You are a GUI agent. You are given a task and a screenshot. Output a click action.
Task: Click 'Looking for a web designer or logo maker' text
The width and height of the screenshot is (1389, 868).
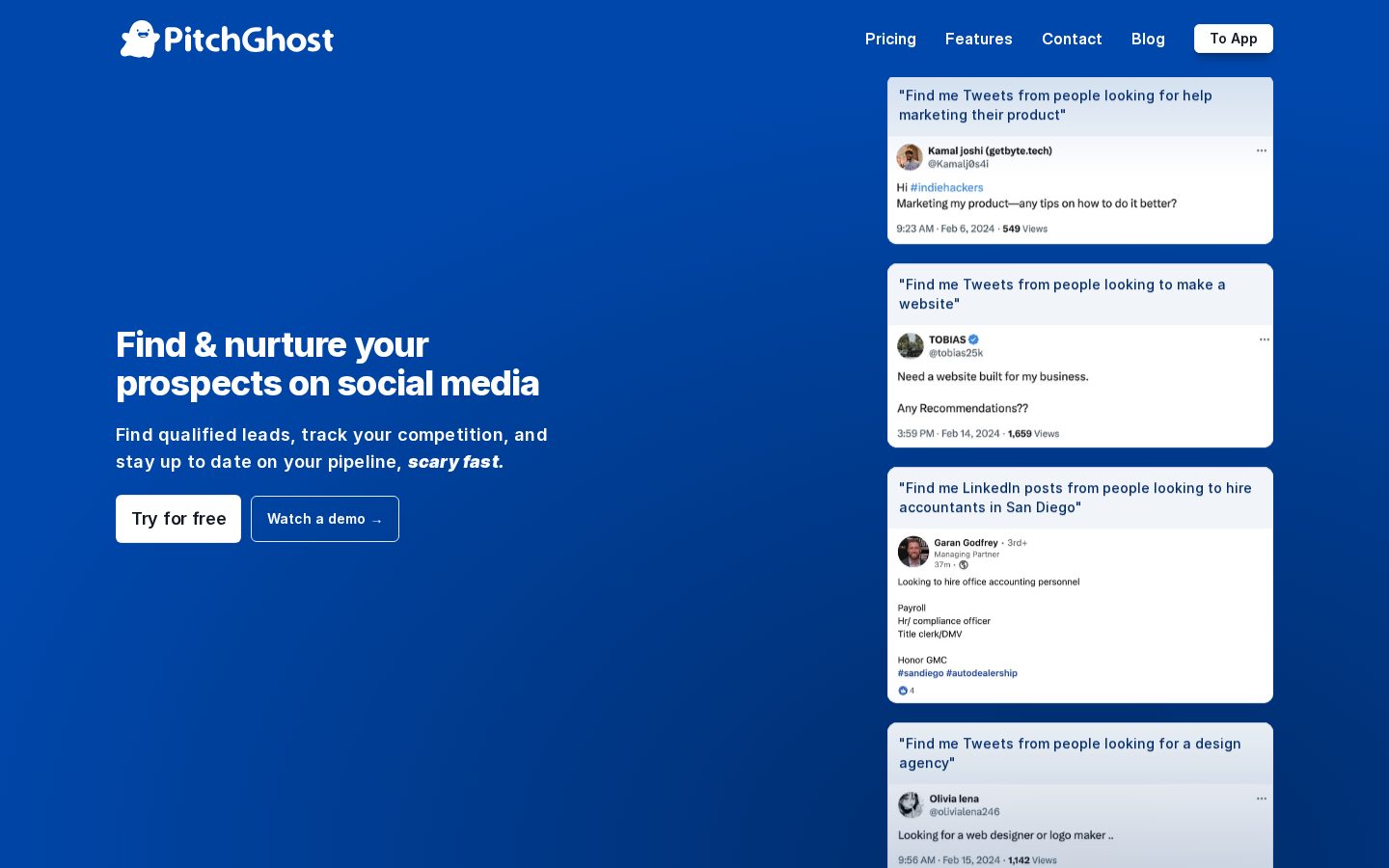click(x=1005, y=835)
